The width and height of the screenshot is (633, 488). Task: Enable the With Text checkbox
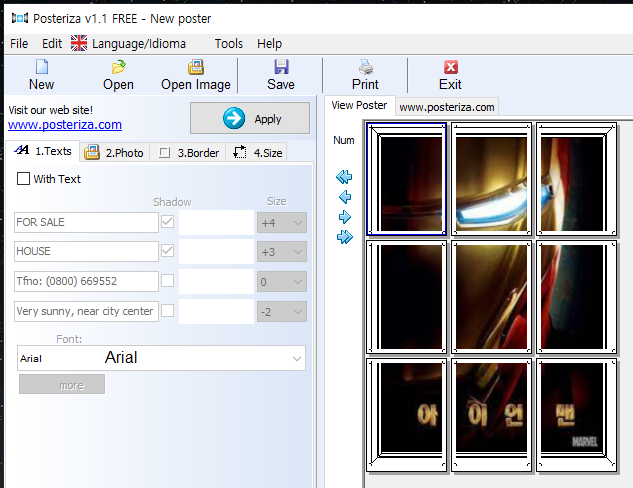(x=23, y=178)
